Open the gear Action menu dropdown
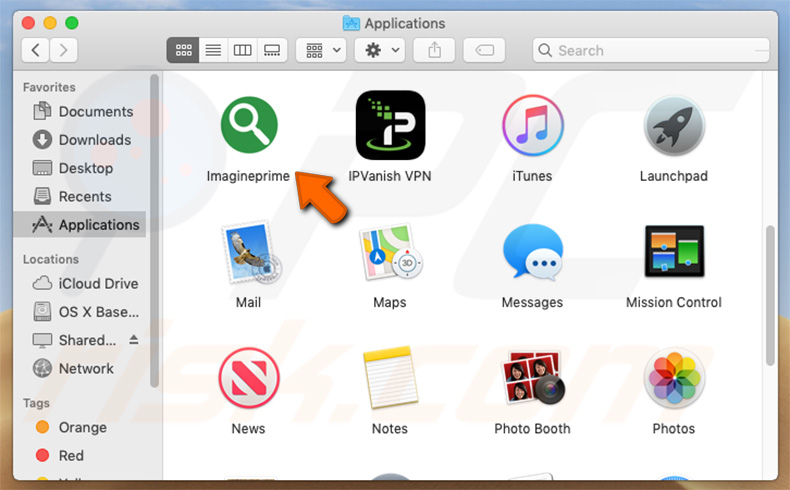790x490 pixels. click(380, 50)
